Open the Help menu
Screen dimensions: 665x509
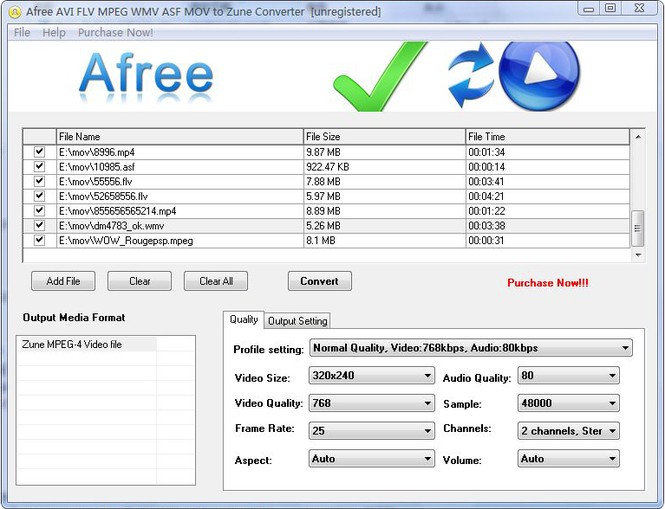(x=54, y=33)
